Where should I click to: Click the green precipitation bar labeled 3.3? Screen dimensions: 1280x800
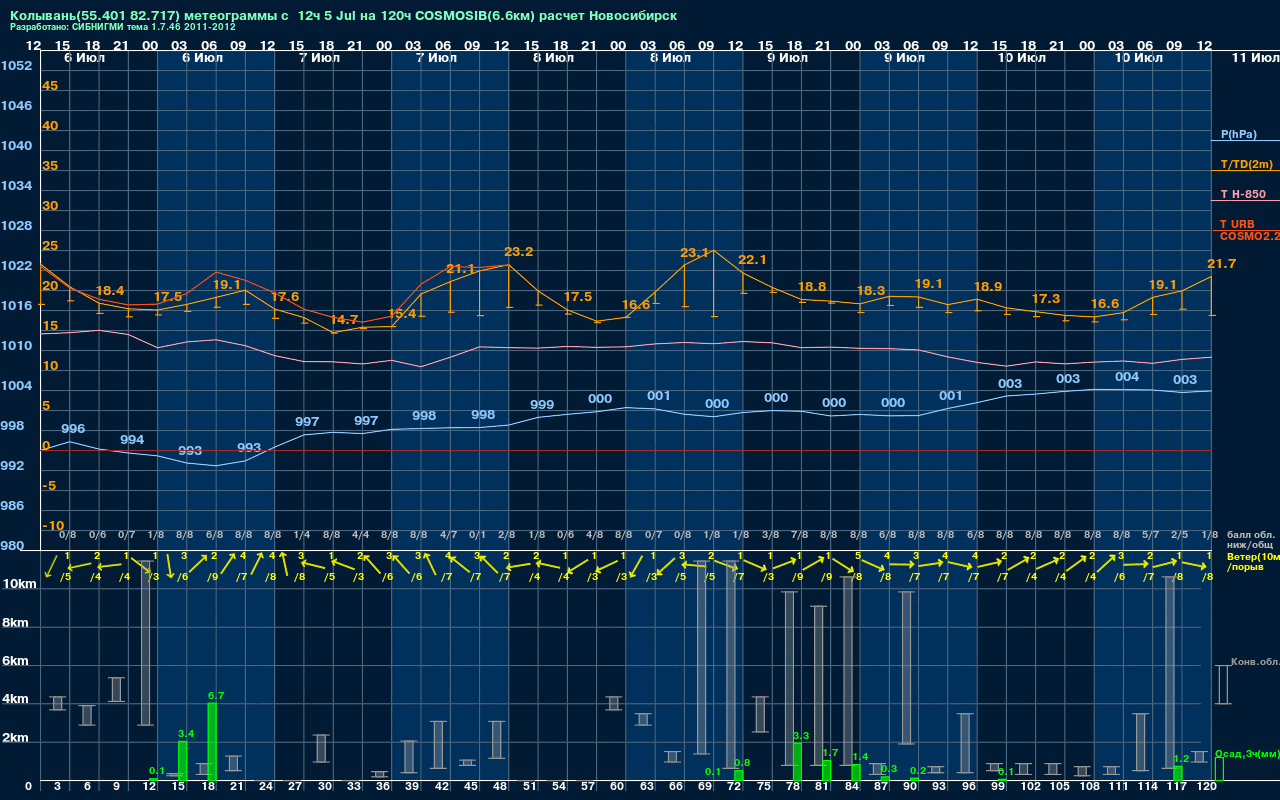coord(797,762)
